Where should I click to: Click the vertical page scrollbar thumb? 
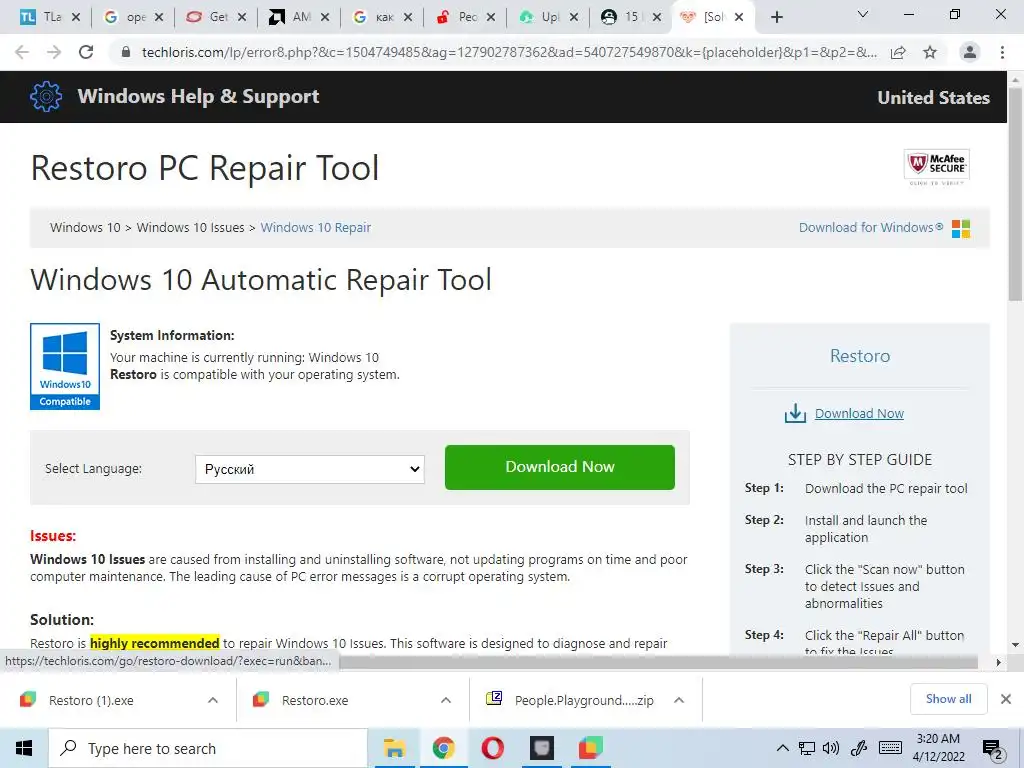point(1016,196)
